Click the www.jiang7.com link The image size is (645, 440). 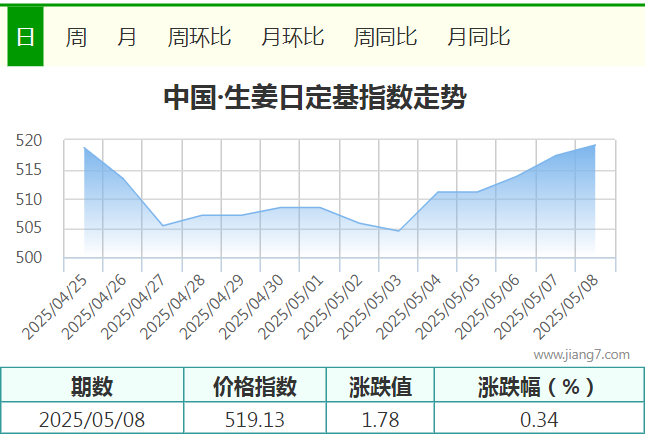(x=581, y=354)
